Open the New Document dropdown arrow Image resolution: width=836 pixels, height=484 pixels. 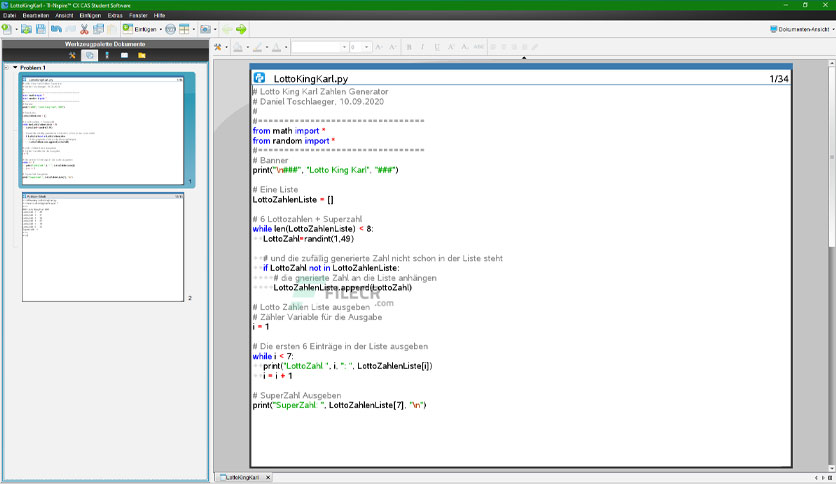(16, 29)
